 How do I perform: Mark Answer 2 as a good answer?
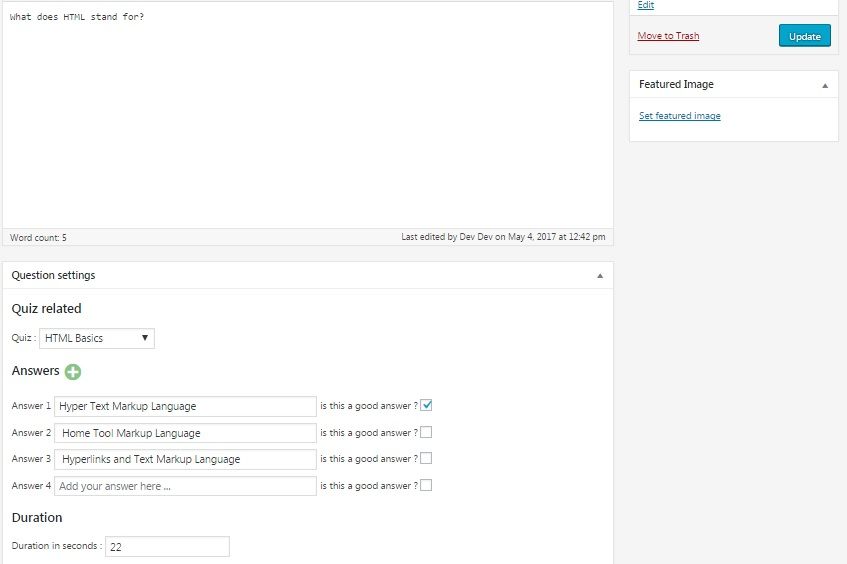tap(426, 433)
